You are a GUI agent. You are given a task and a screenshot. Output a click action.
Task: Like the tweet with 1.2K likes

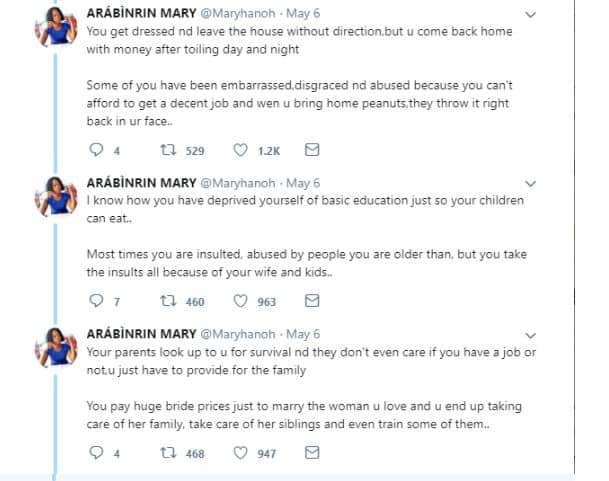[240, 150]
